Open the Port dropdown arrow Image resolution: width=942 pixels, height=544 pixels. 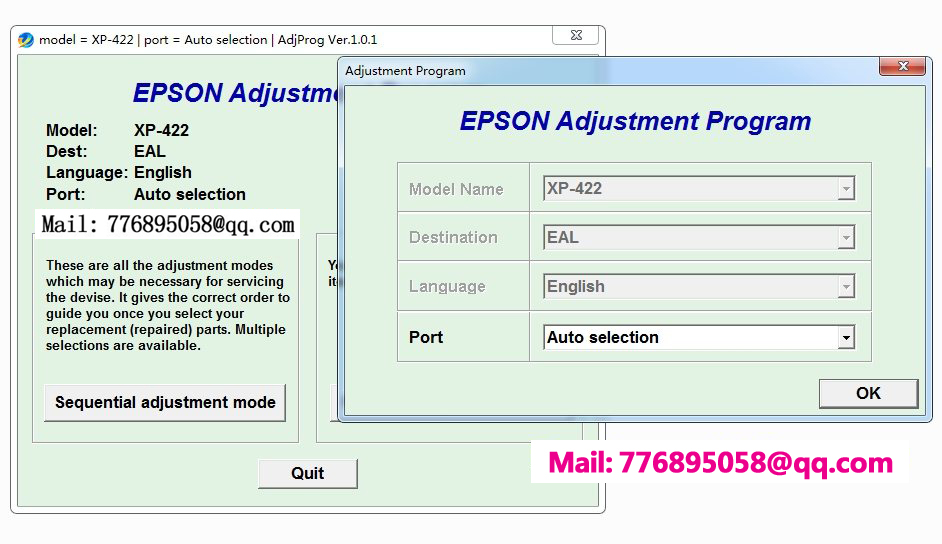[x=846, y=337]
